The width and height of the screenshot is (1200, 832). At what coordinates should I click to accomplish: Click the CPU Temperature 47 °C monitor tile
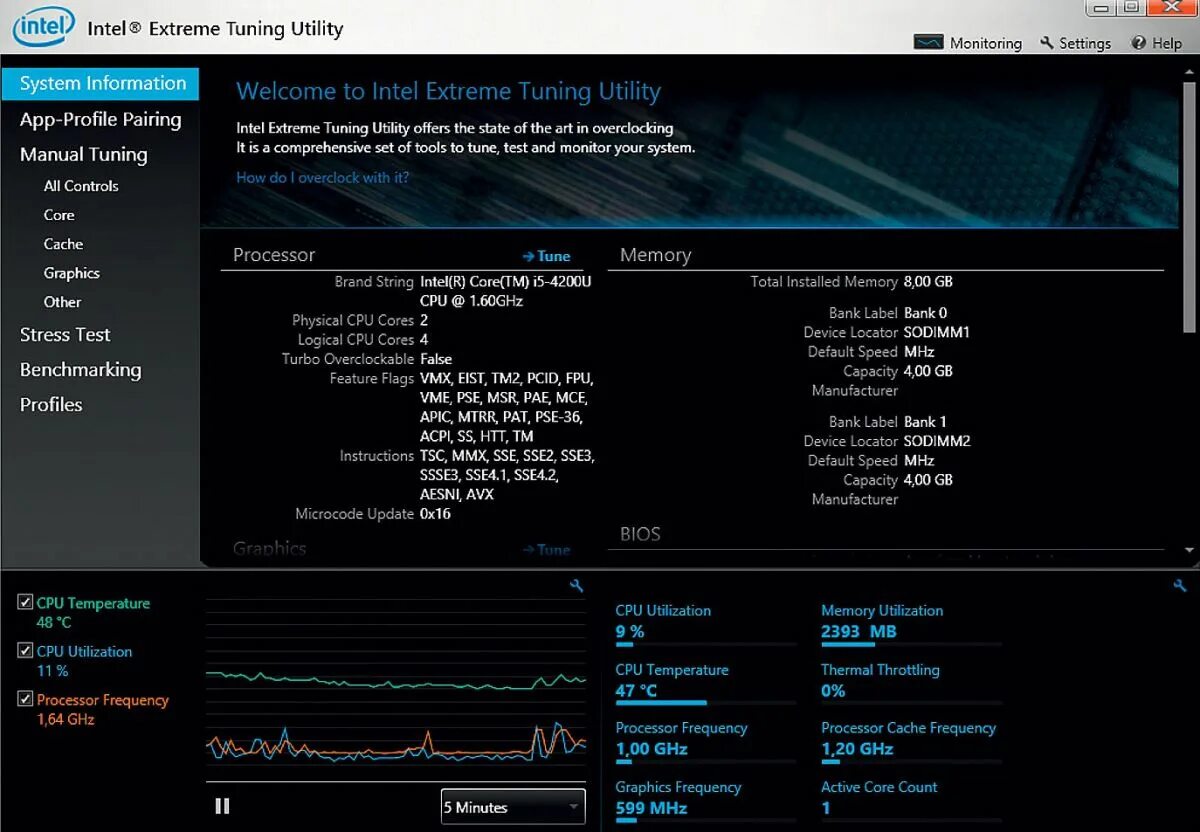click(705, 683)
